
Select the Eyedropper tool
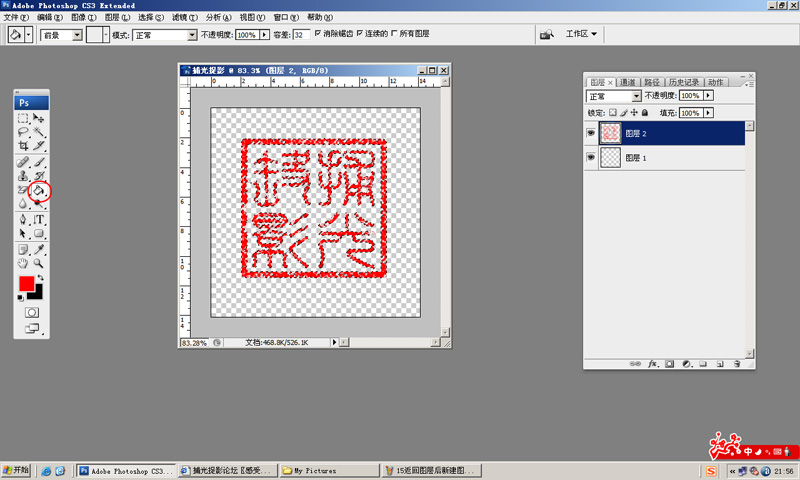(39, 249)
